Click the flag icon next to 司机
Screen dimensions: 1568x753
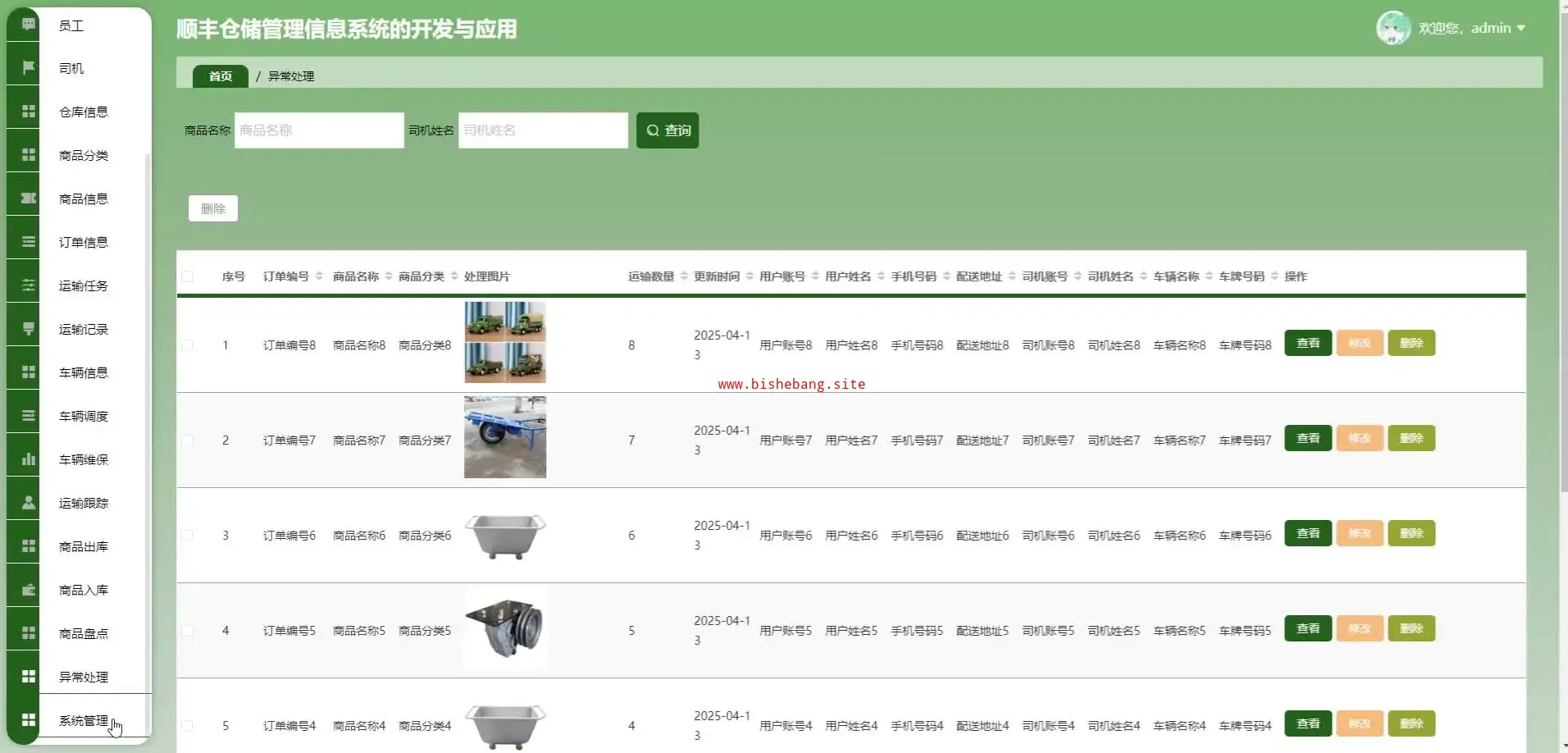(x=28, y=67)
